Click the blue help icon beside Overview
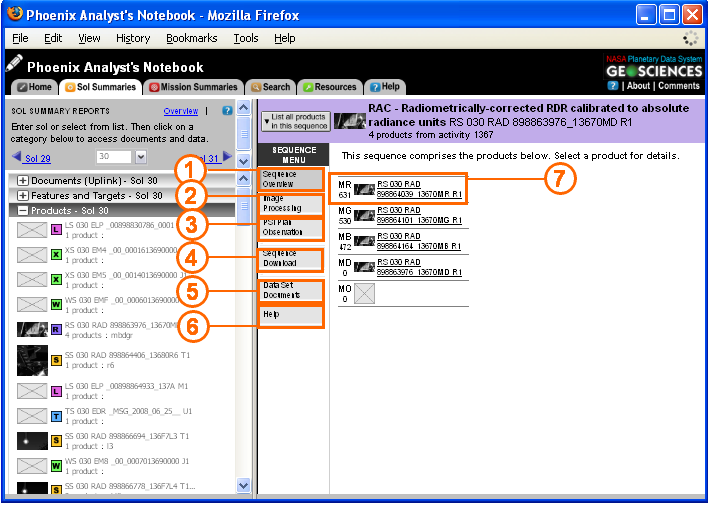This screenshot has width=708, height=505. tap(227, 111)
